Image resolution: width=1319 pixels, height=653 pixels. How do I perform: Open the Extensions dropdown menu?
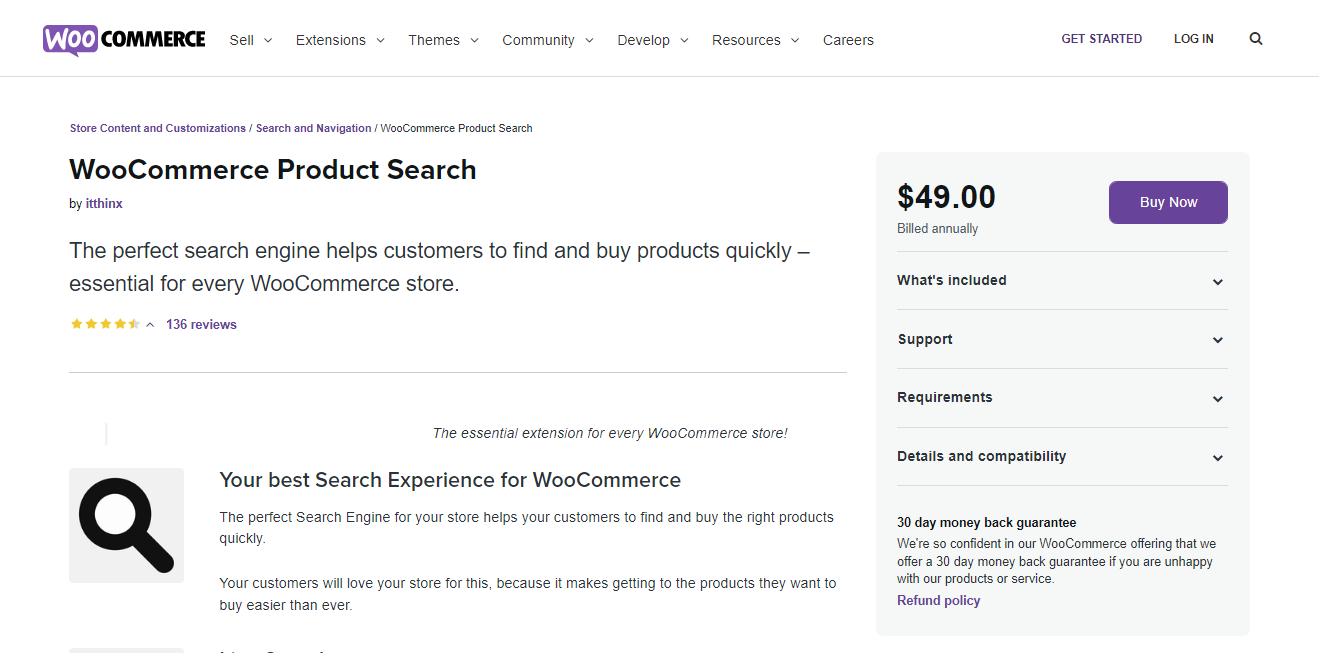click(x=340, y=40)
